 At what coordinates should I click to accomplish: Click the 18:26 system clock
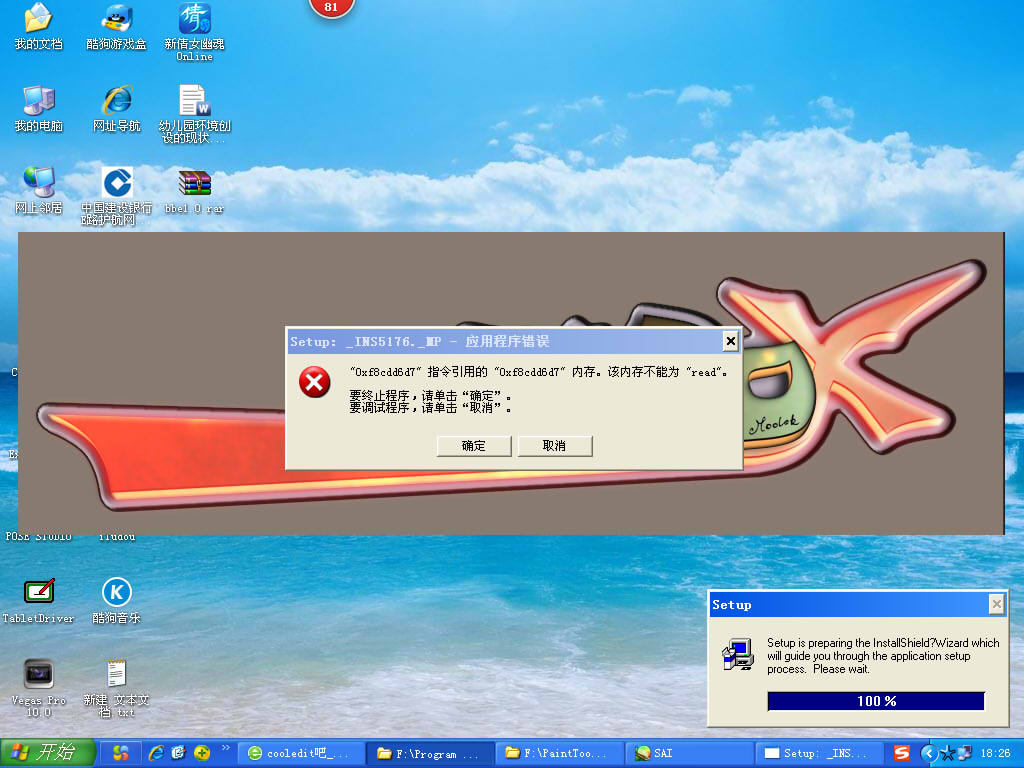(995, 753)
